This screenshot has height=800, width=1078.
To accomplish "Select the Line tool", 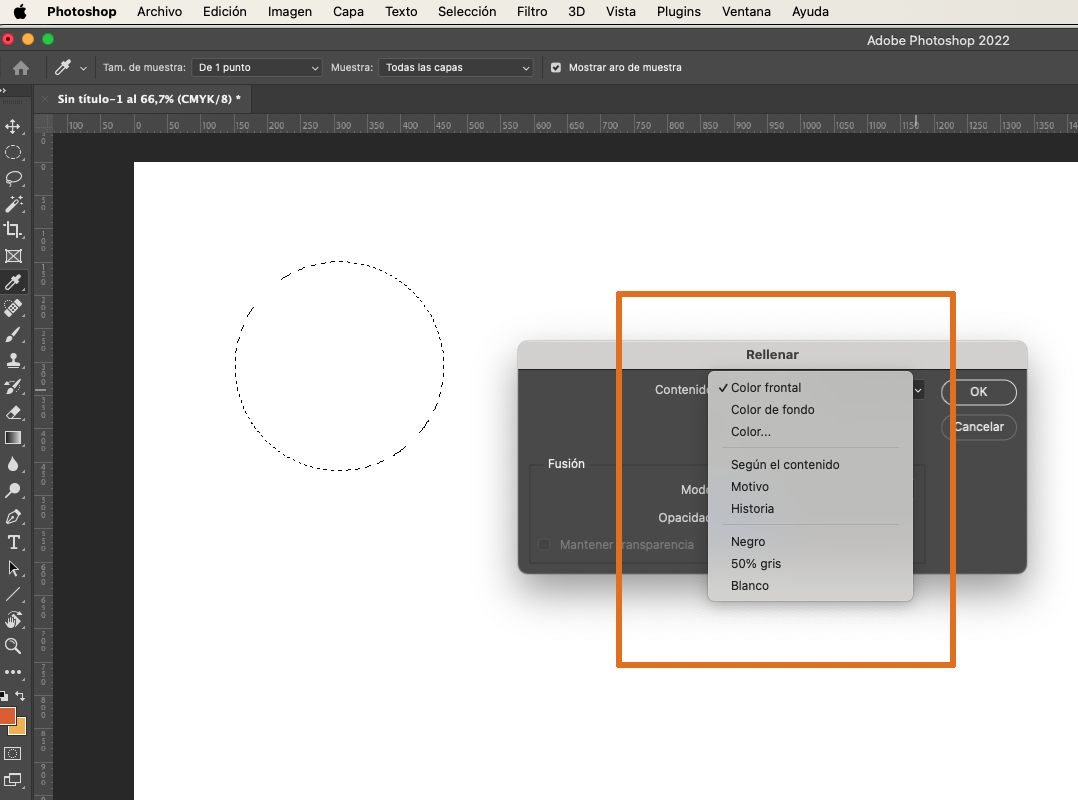I will (x=13, y=595).
